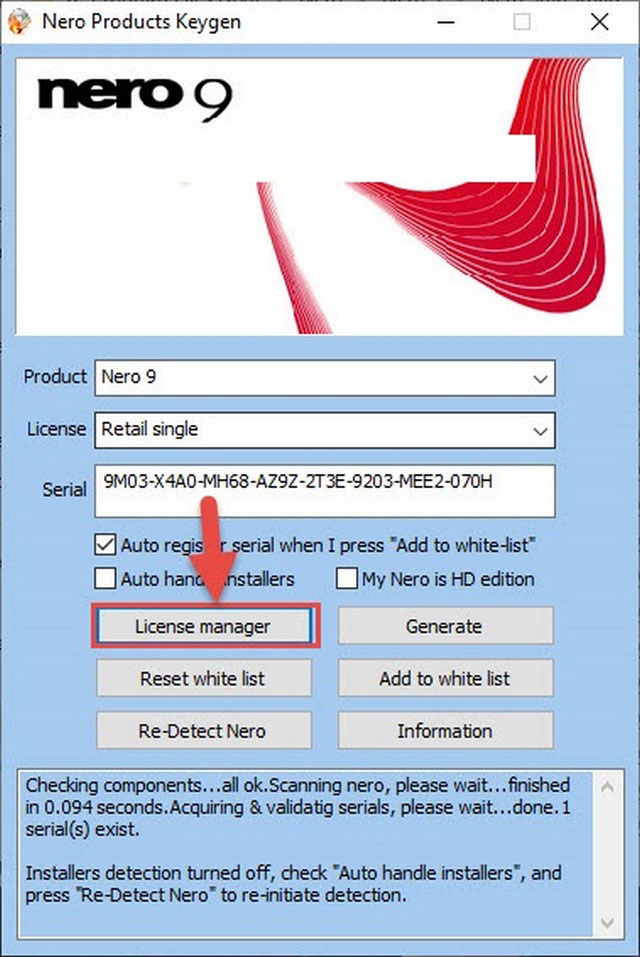
Task: Click inside the Serial text field
Action: click(x=325, y=491)
